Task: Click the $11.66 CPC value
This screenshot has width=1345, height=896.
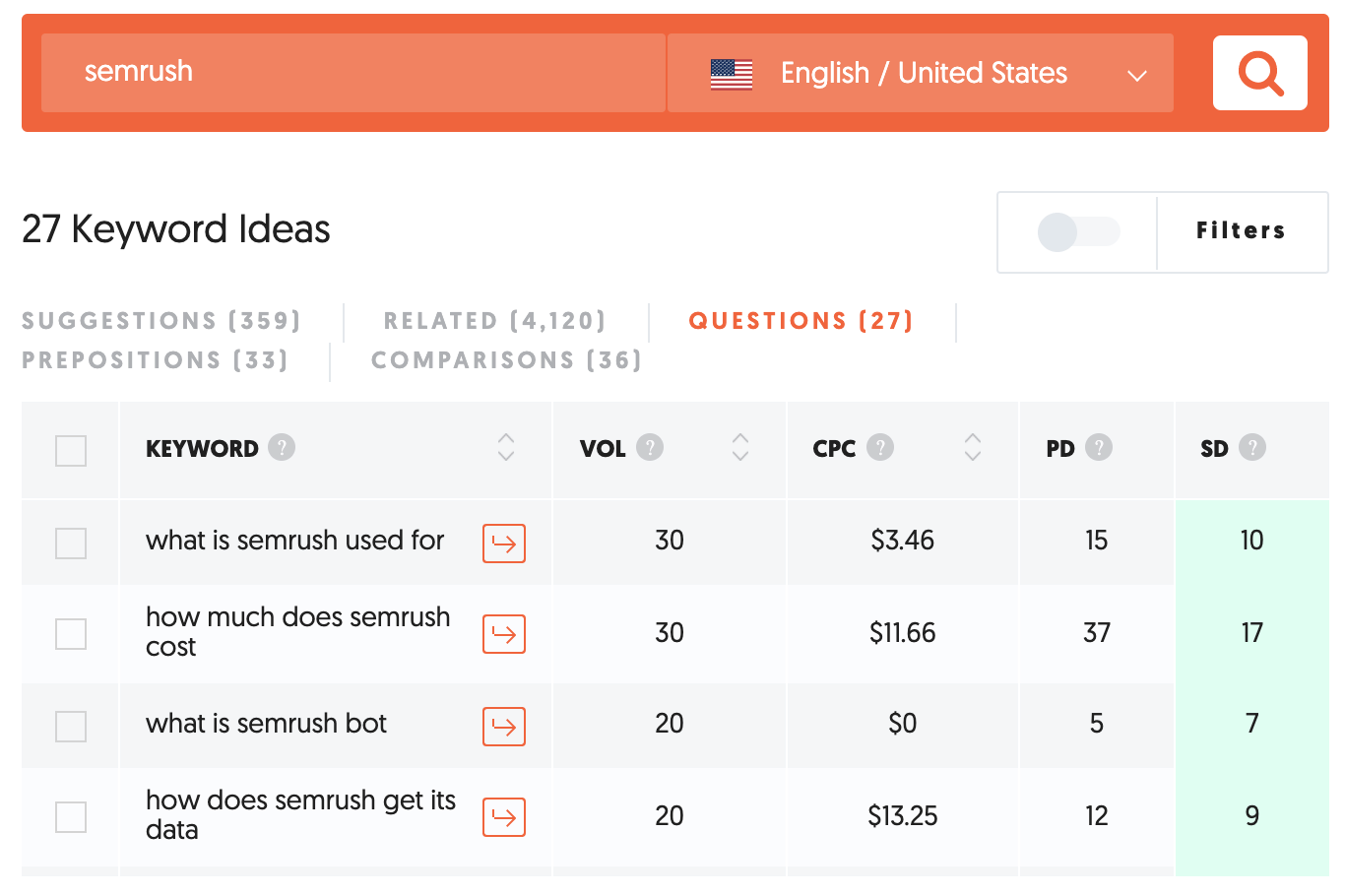Action: (x=903, y=633)
